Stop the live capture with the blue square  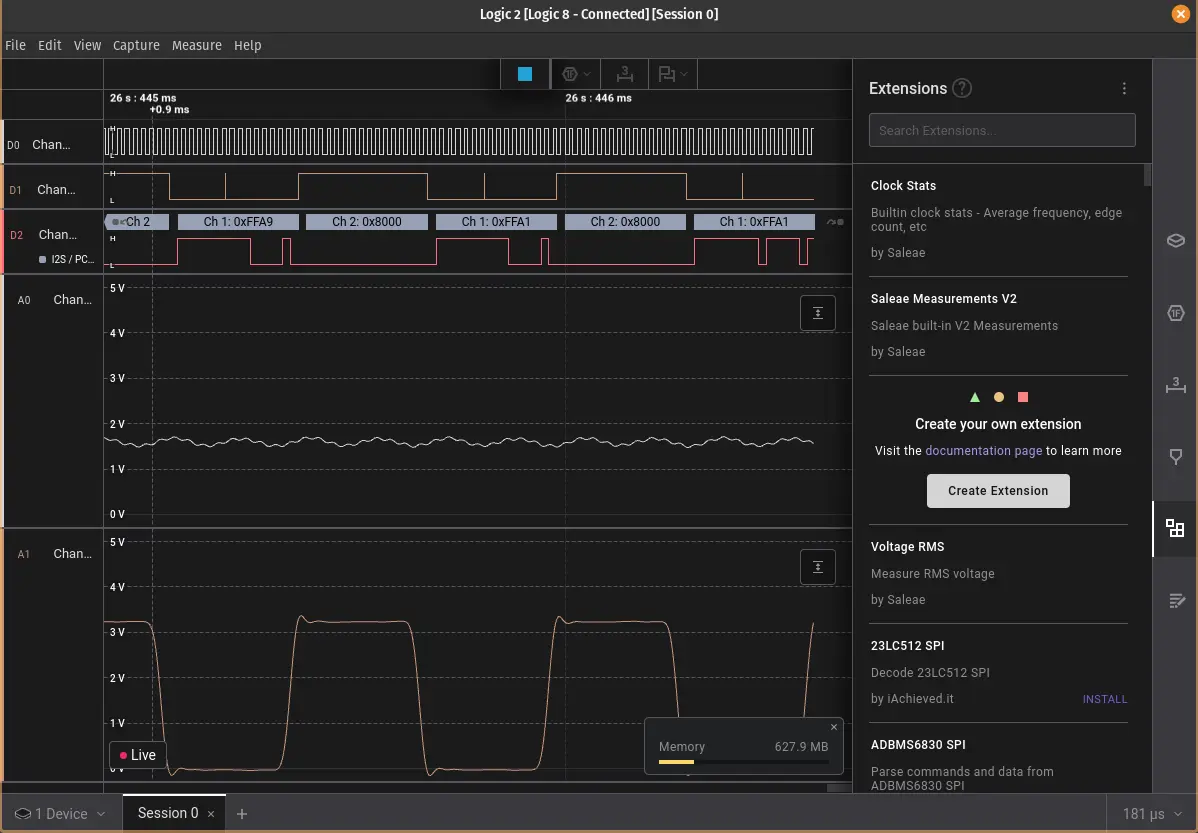click(525, 74)
